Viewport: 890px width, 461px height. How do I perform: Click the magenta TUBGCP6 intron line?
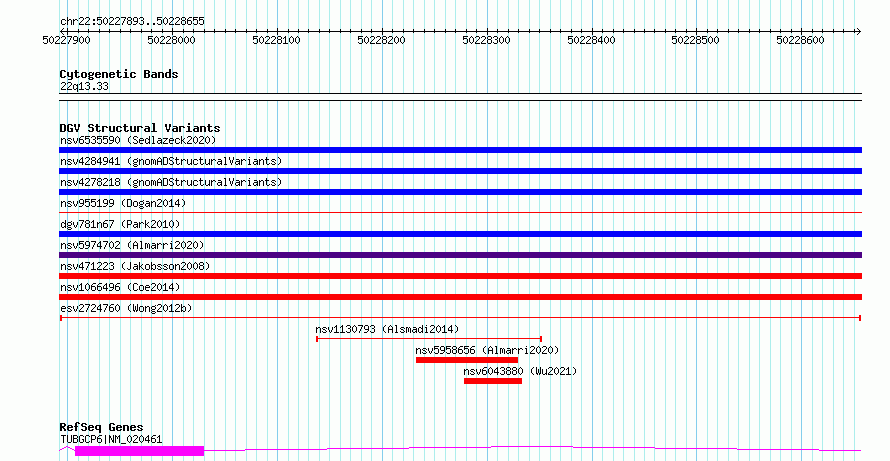pyautogui.click(x=532, y=447)
